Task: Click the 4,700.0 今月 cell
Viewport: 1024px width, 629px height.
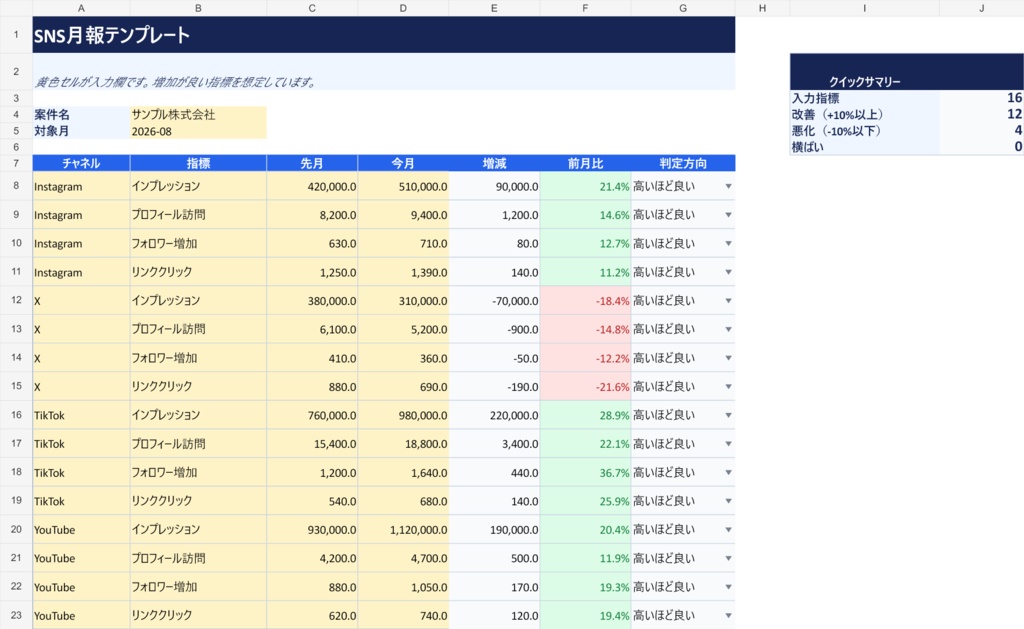Action: coord(403,558)
